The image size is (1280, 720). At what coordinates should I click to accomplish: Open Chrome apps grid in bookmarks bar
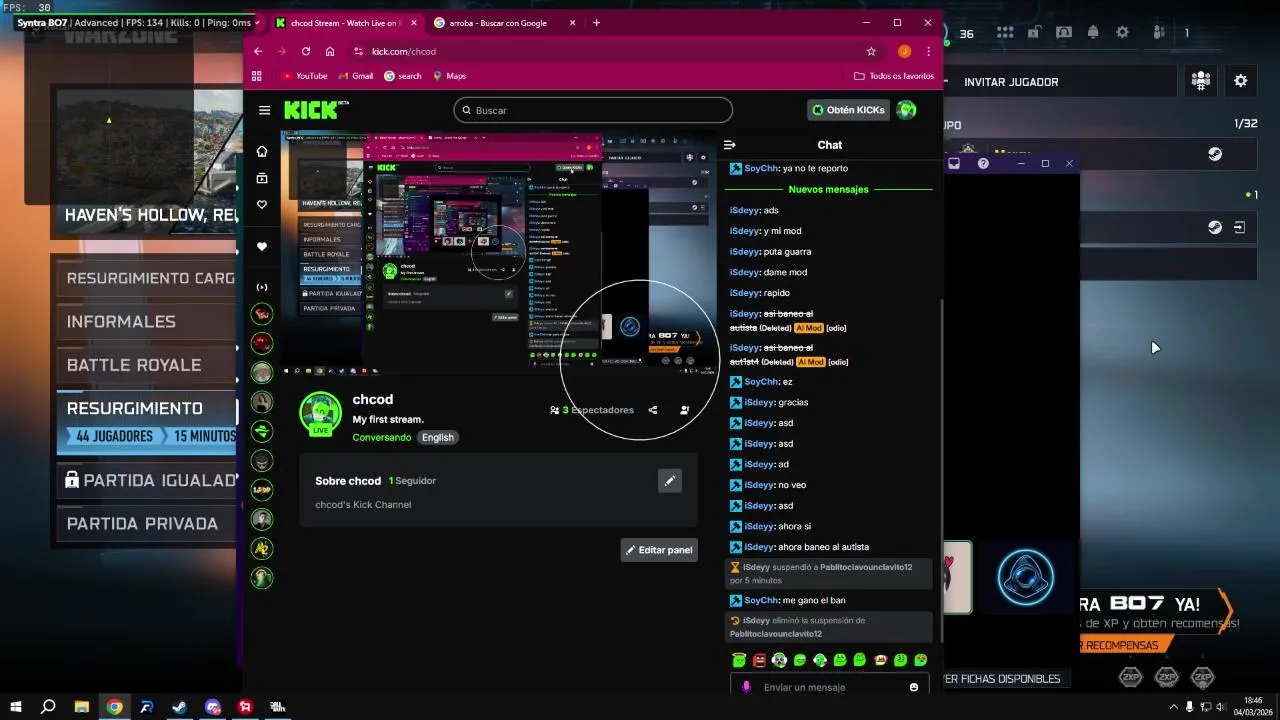257,76
